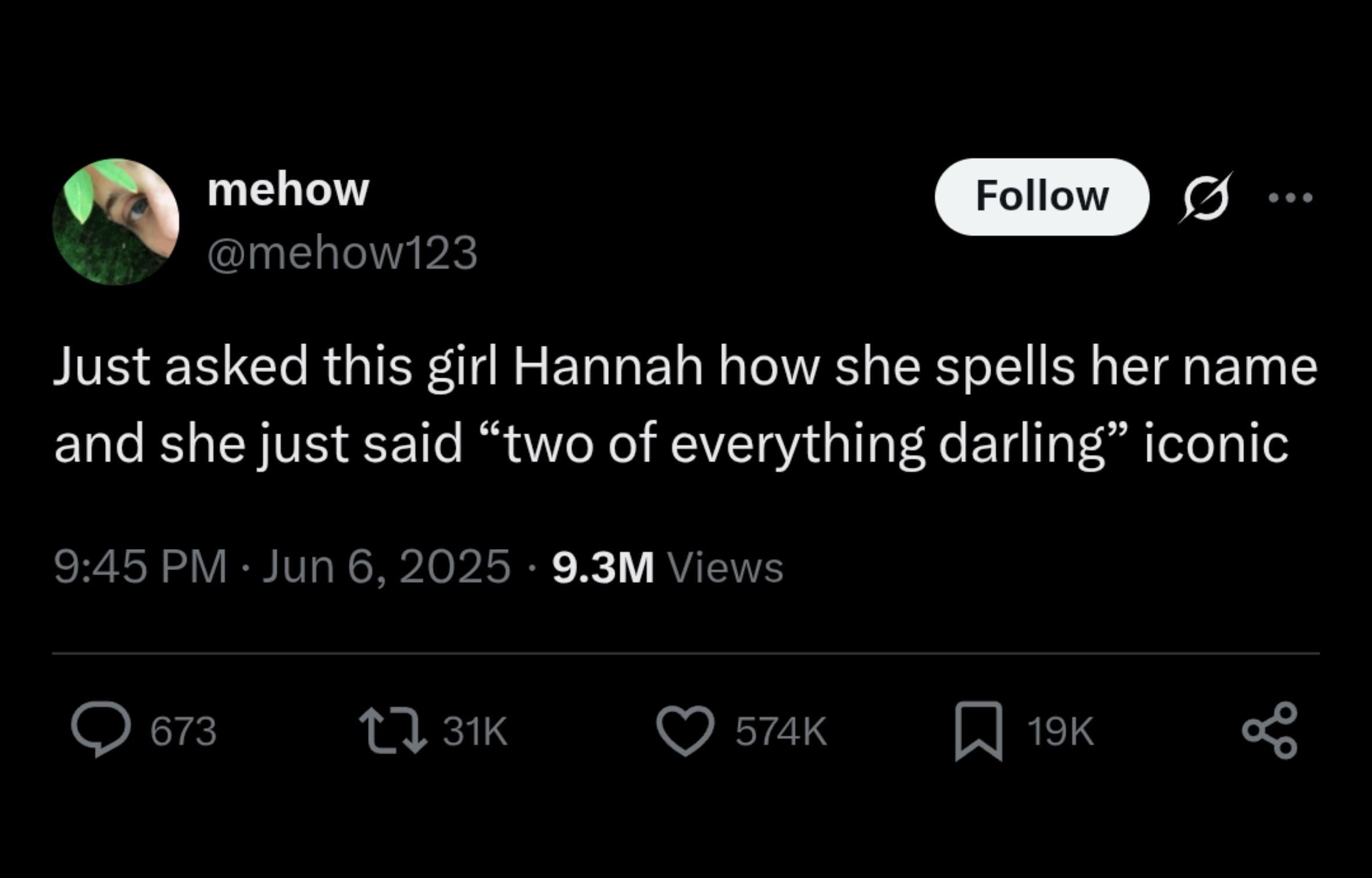This screenshot has height=878, width=1372.
Task: Open the mehow display name
Action: coord(288,190)
